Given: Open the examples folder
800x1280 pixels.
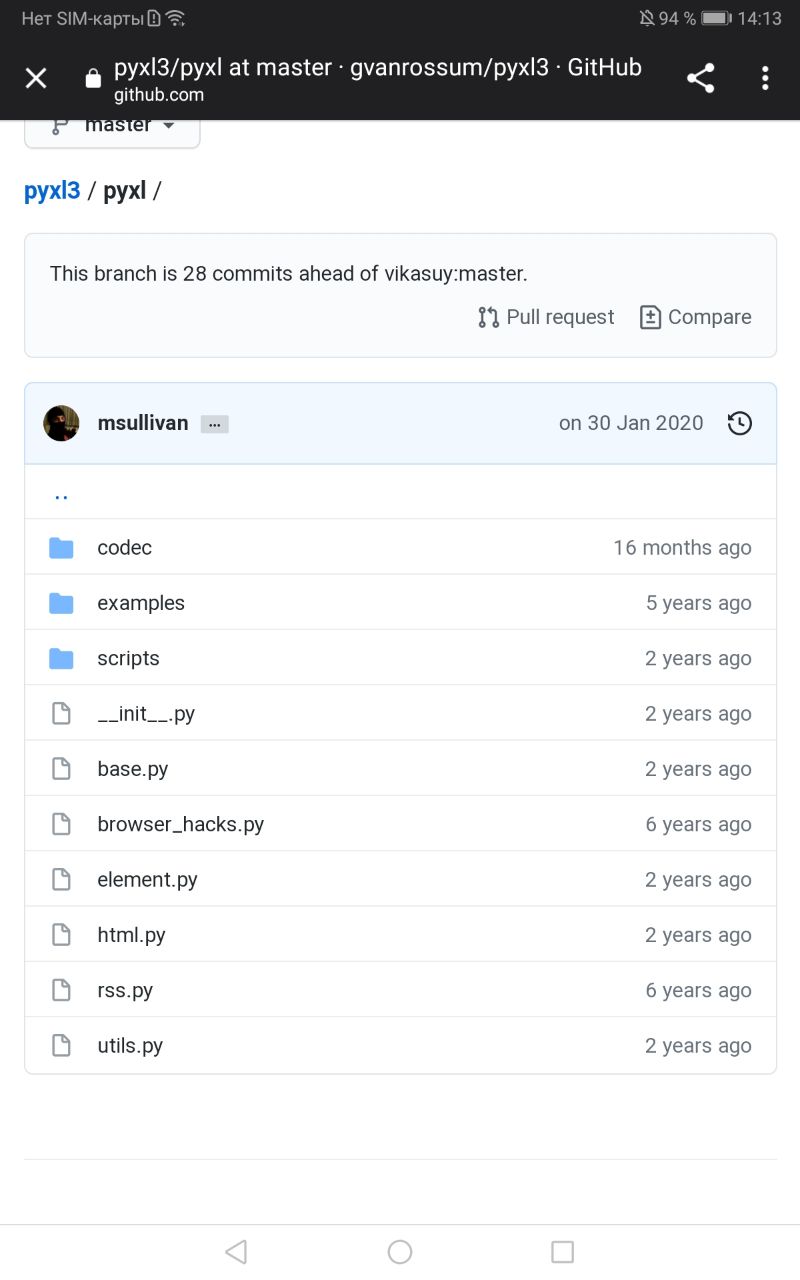Looking at the screenshot, I should point(141,603).
